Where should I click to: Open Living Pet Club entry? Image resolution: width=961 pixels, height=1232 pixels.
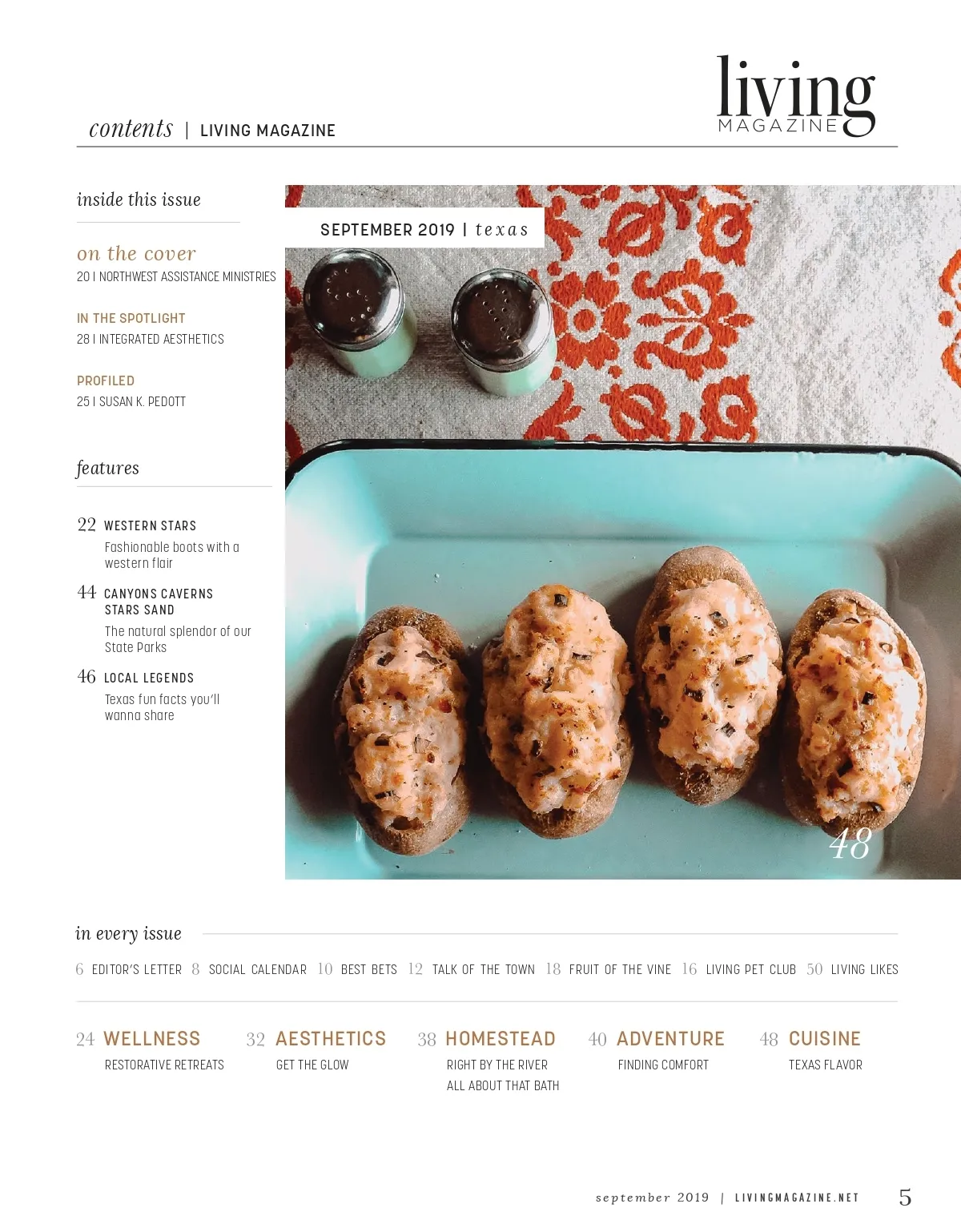tap(751, 969)
